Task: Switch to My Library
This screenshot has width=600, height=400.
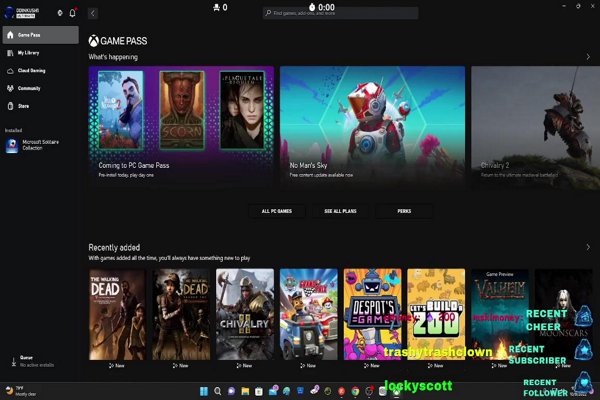Action: tap(41, 53)
